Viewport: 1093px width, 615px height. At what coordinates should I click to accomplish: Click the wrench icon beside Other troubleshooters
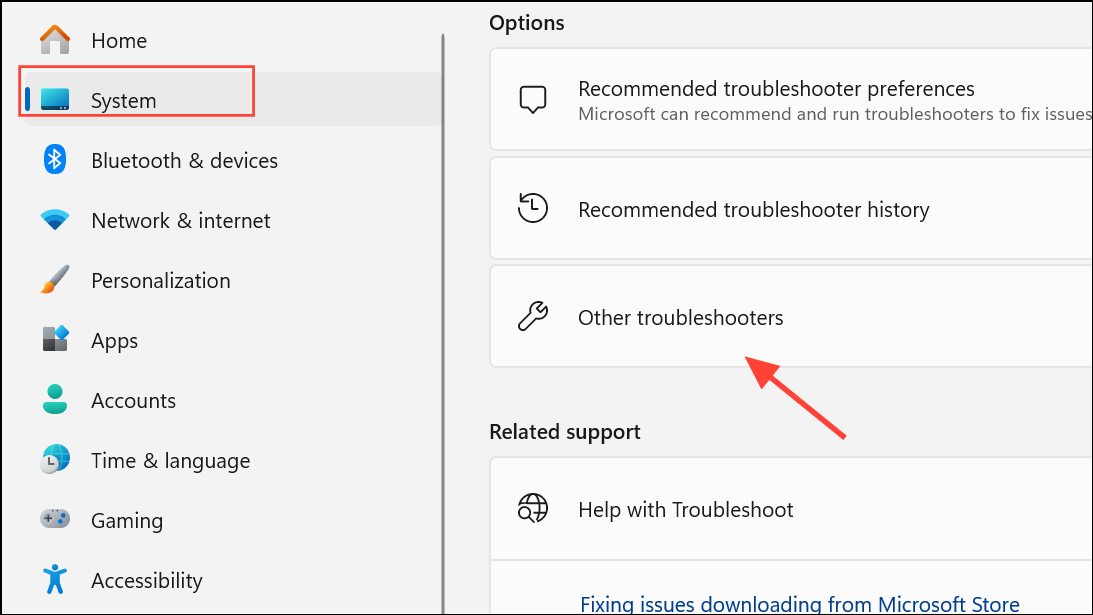pos(533,316)
